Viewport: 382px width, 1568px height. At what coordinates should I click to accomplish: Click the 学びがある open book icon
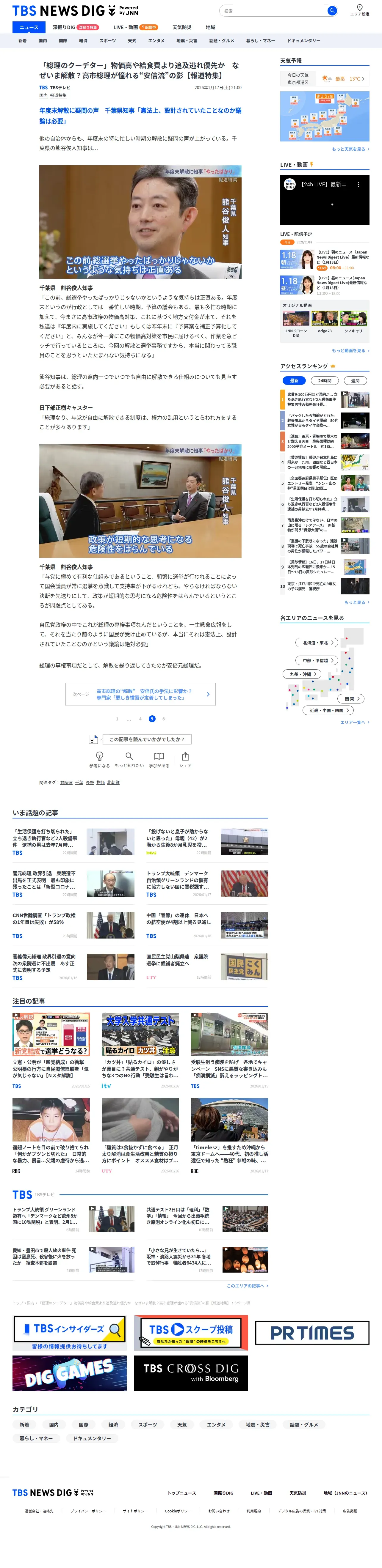(x=159, y=756)
